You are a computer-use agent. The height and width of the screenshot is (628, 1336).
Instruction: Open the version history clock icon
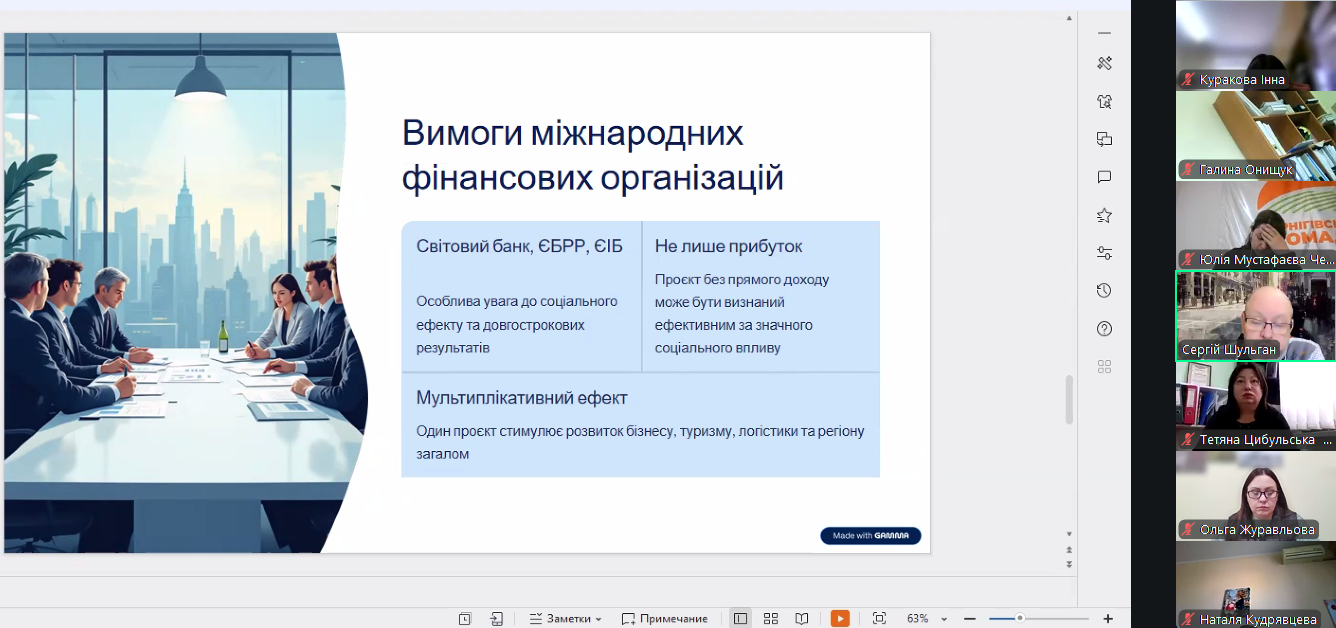pyautogui.click(x=1104, y=291)
